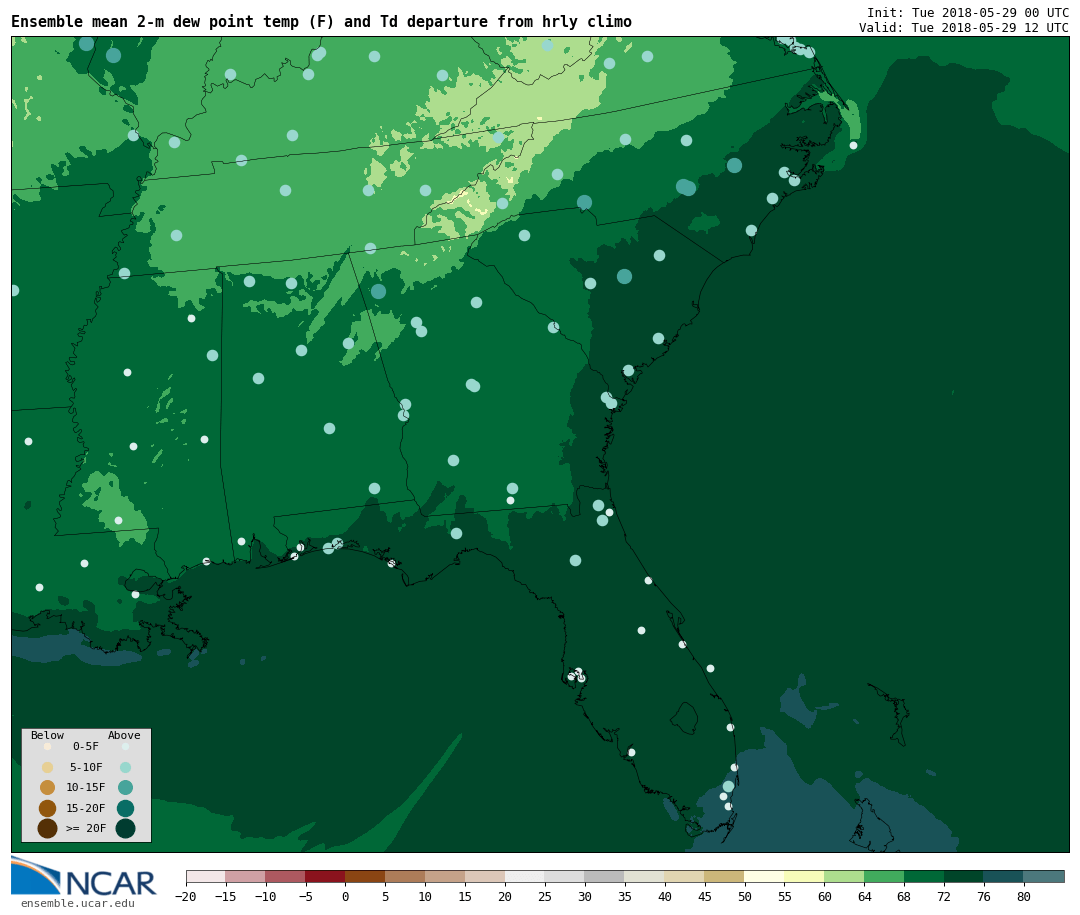Select the dark teal '>= 20F' Above legend circle

tap(125, 828)
